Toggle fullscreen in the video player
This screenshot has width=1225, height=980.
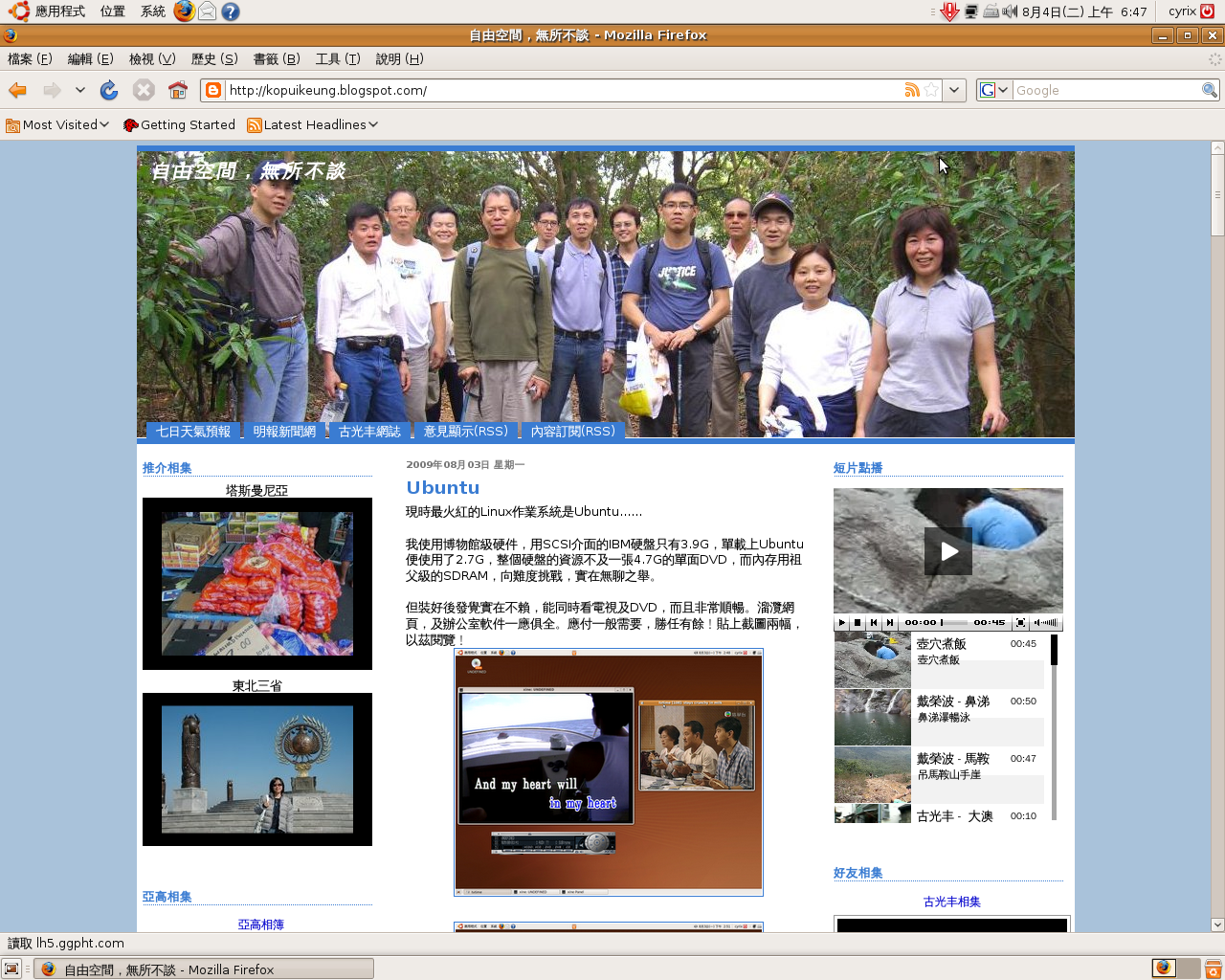(x=1020, y=622)
